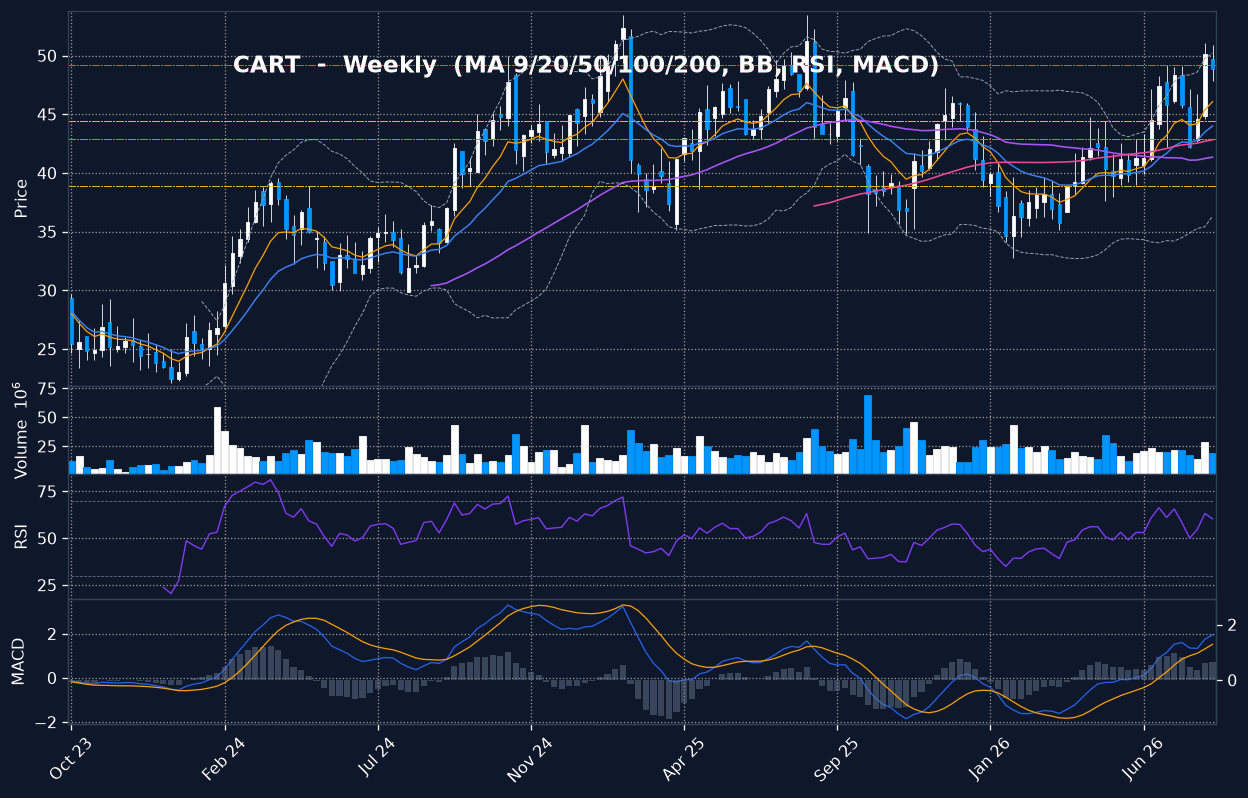Screen dimensions: 1248x798
Task: Click the 'RSI' axis label
Action: pyautogui.click(x=21, y=538)
